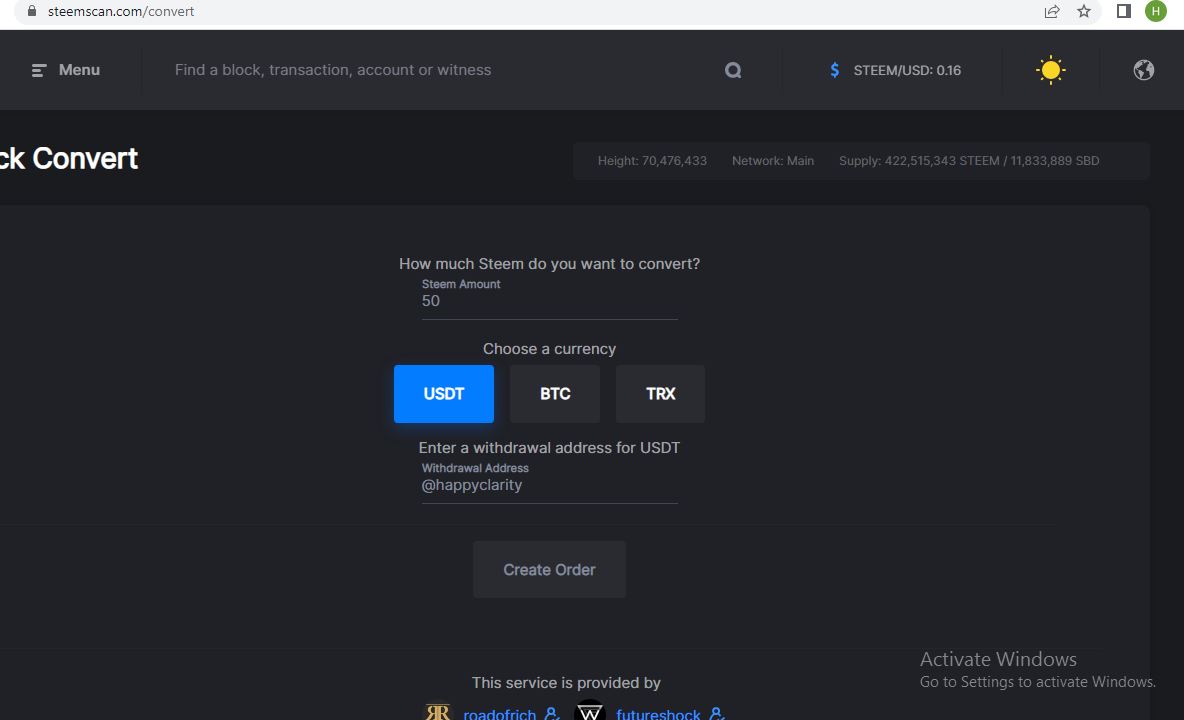Open the language globe icon

coord(1143,70)
